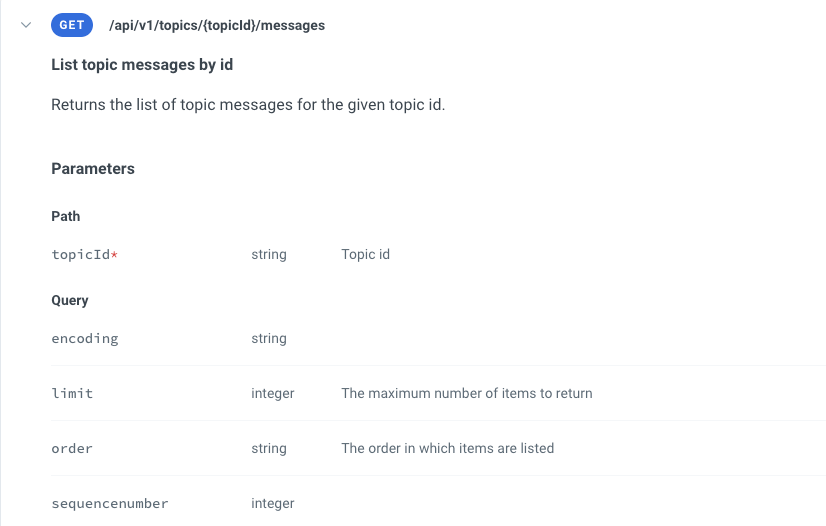
Task: Click the maximum number of items description
Action: point(467,393)
